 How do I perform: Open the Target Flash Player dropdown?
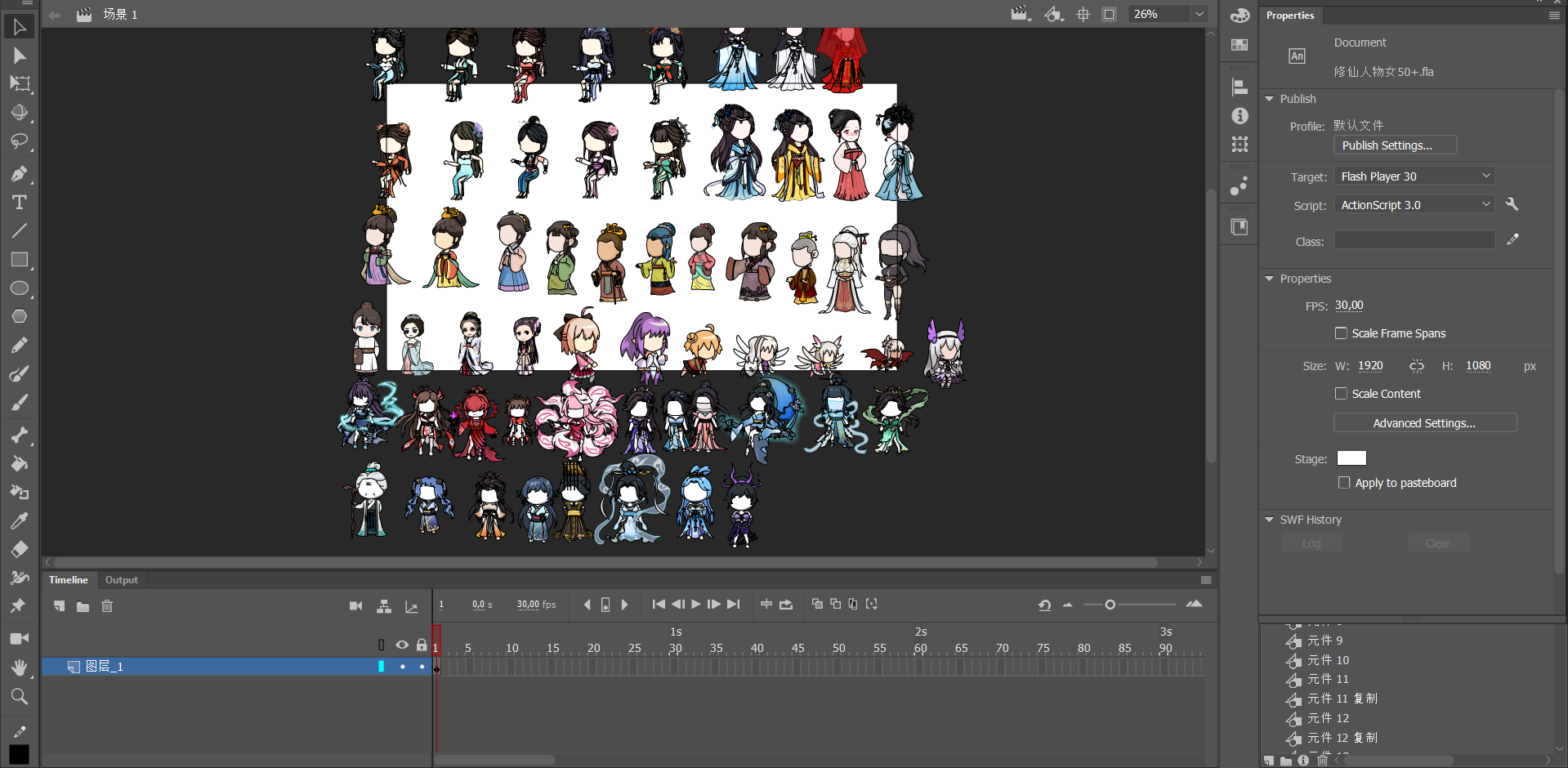pos(1414,176)
